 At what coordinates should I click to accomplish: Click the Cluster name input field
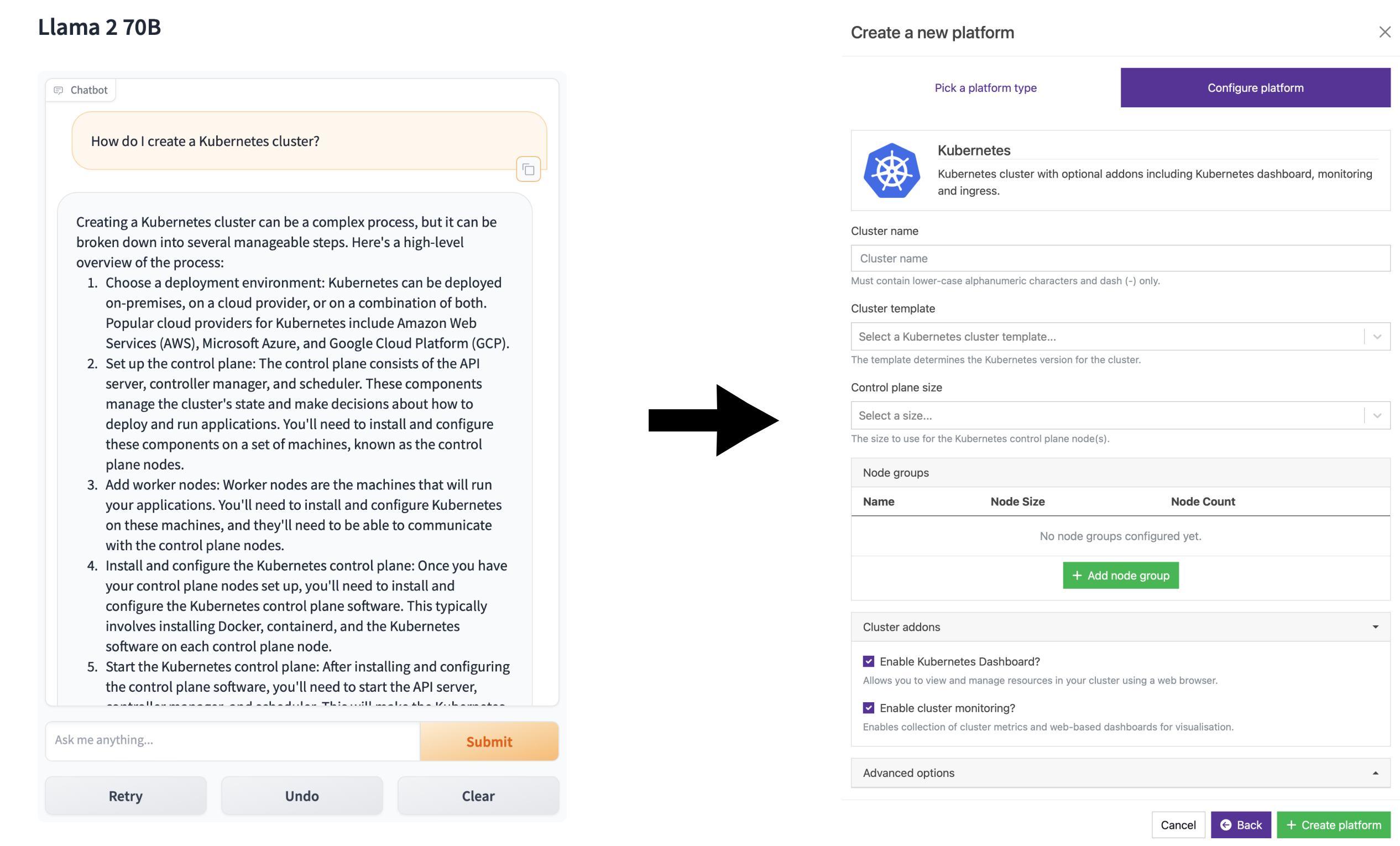[x=1120, y=258]
